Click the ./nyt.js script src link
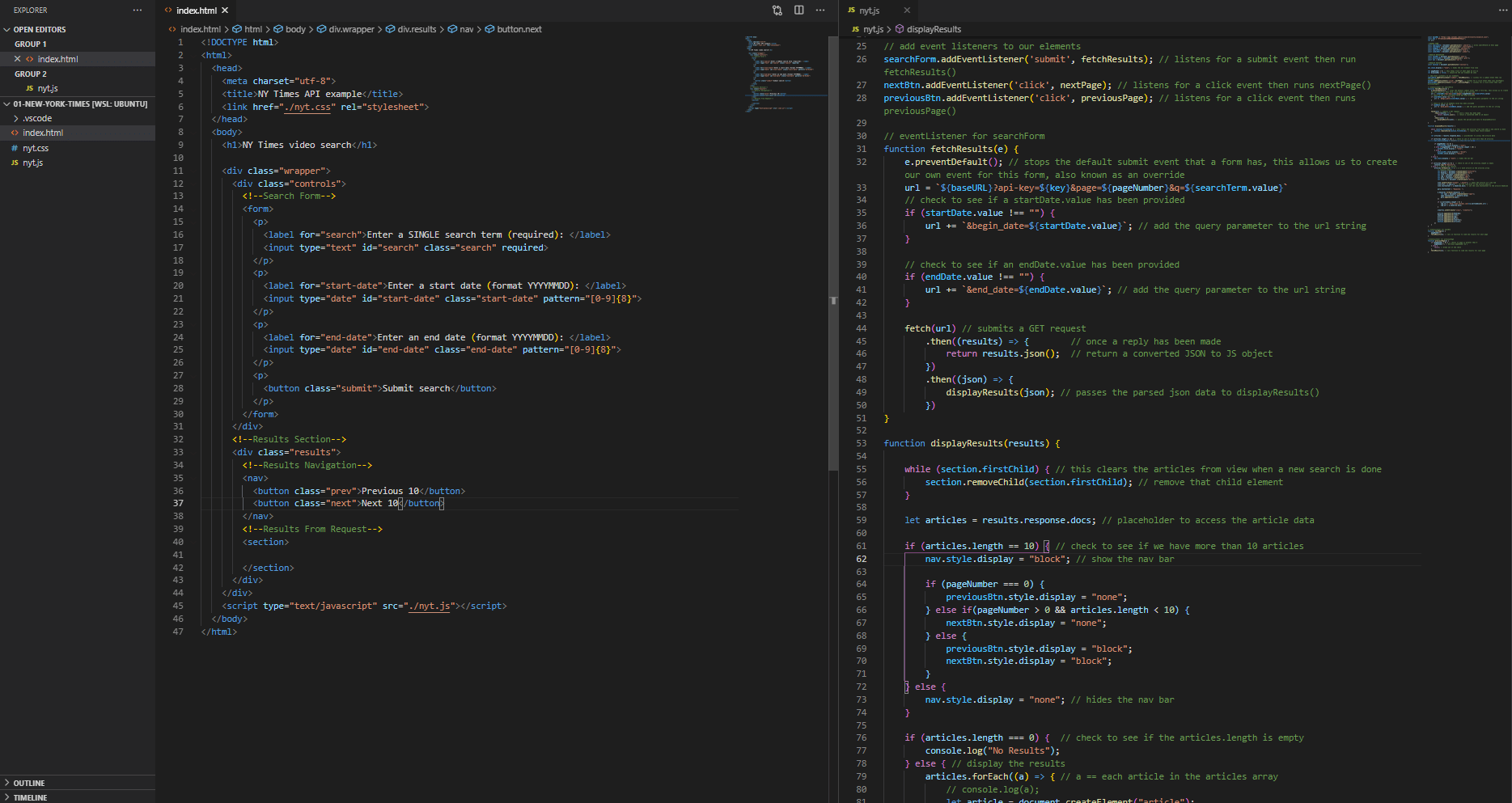Viewport: 1512px width, 803px height. pyautogui.click(x=430, y=606)
